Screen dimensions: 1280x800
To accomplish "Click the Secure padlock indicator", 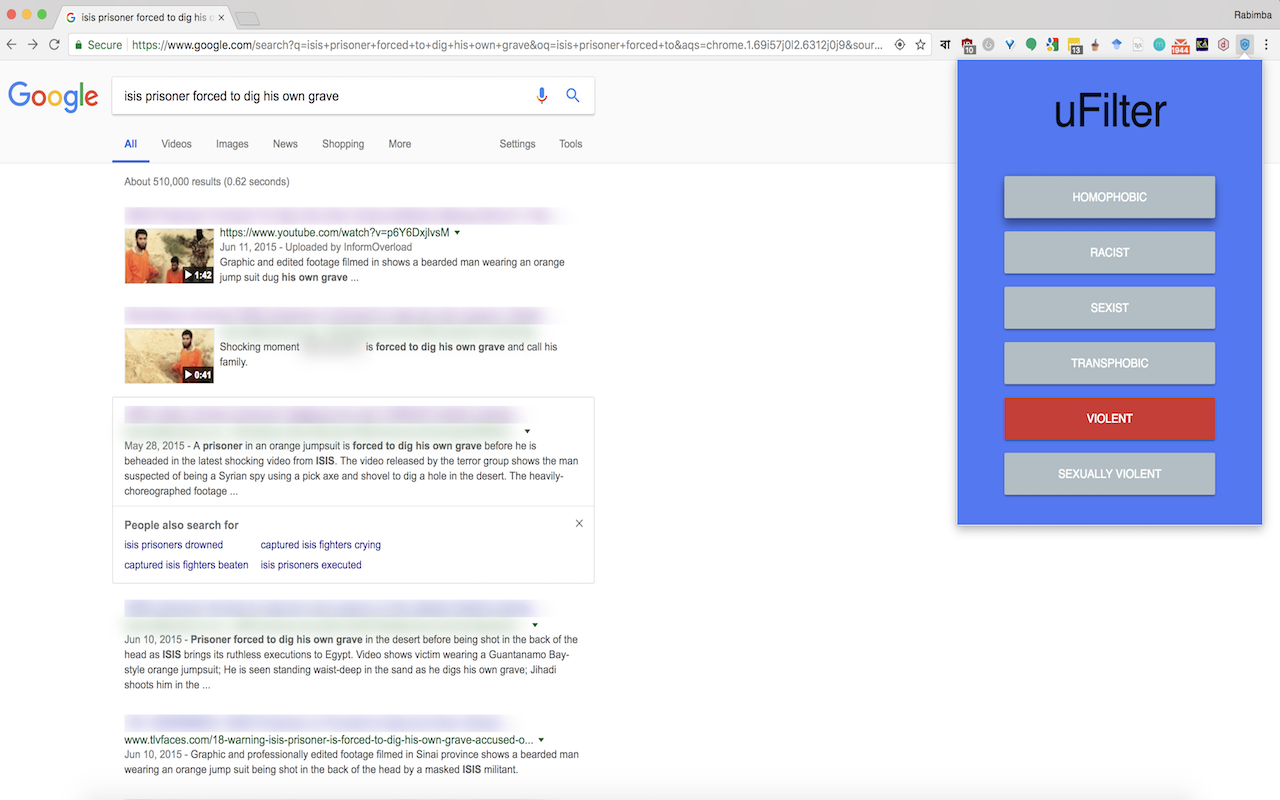I will 98,45.
